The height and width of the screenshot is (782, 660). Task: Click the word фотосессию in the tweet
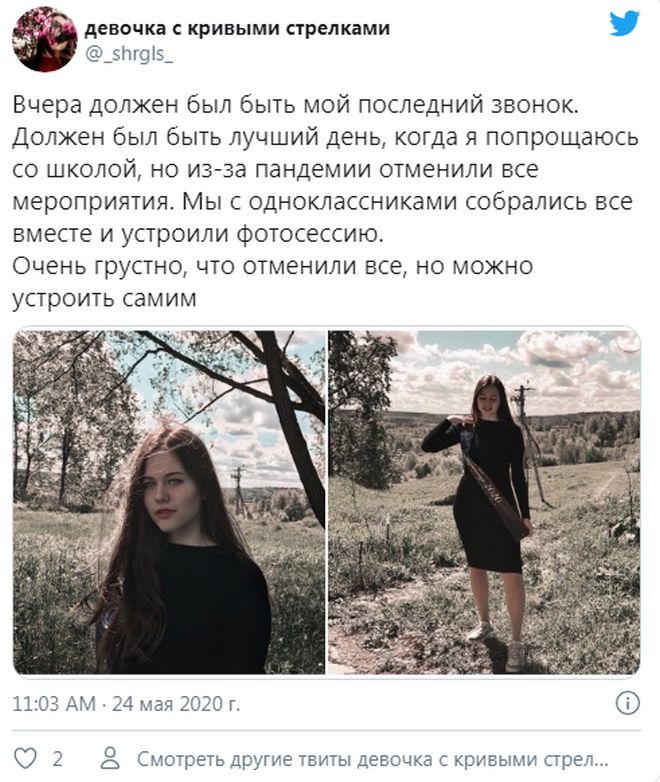309,234
